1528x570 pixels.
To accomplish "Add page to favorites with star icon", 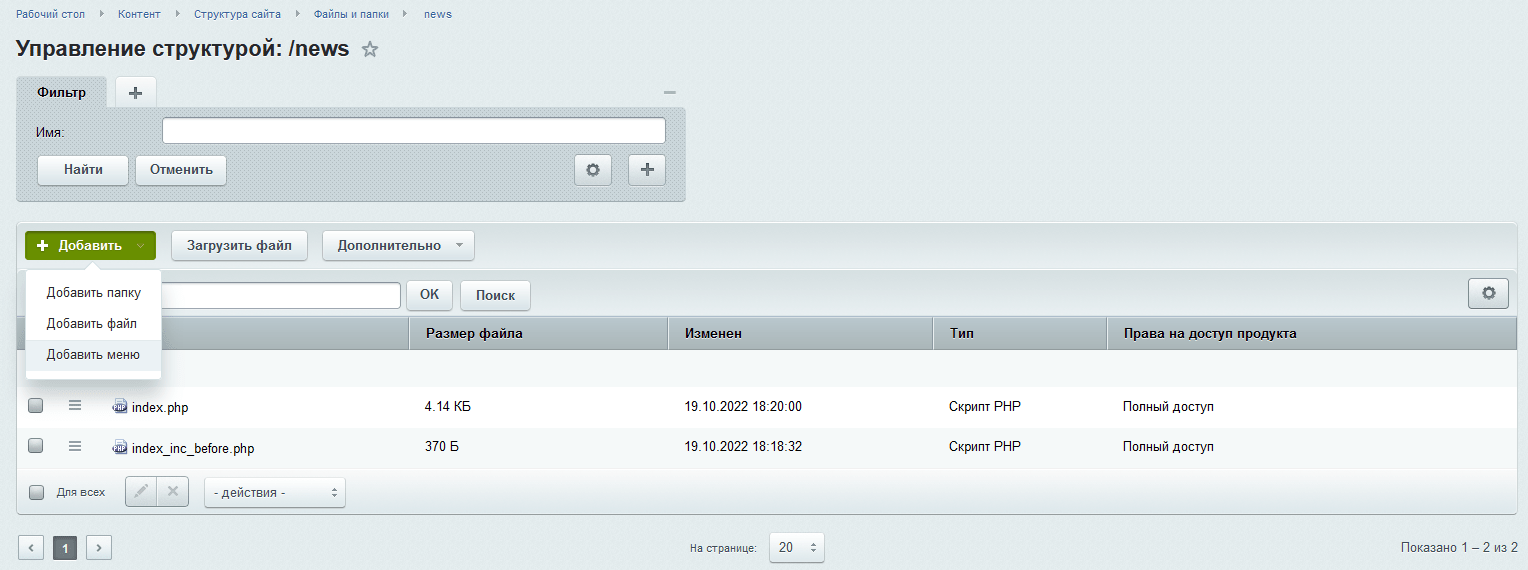I will tap(370, 49).
